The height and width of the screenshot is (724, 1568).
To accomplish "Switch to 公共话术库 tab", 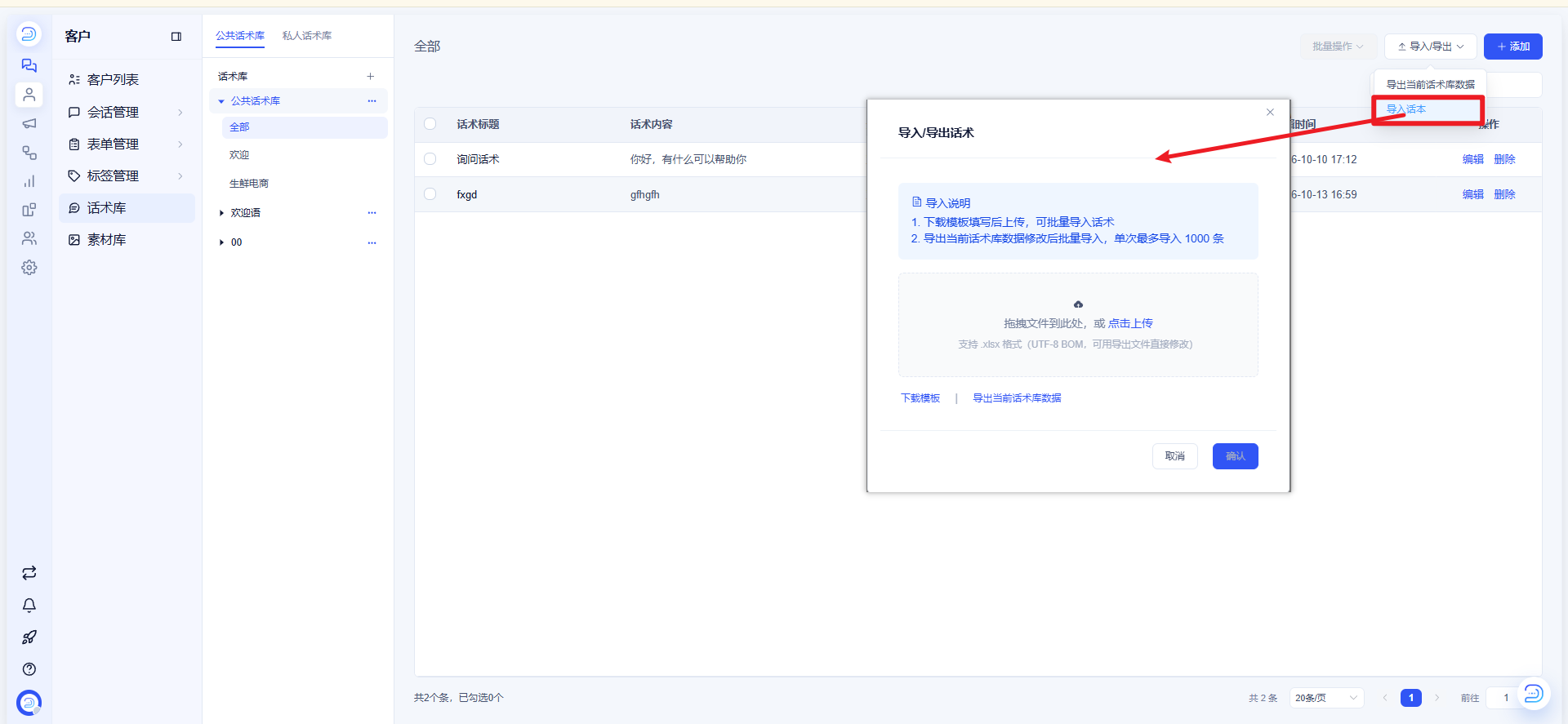I will click(x=240, y=36).
